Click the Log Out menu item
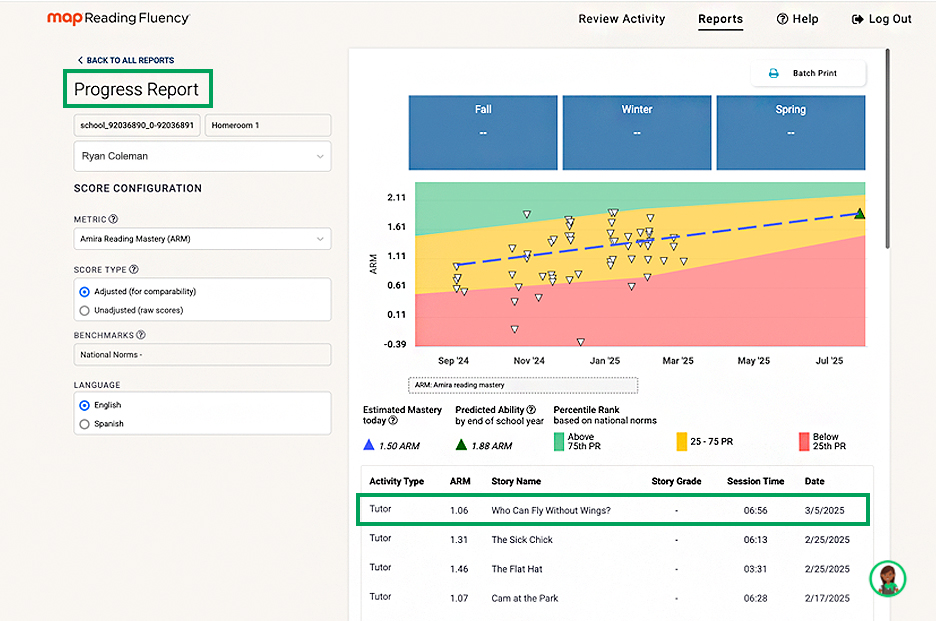This screenshot has height=621, width=936. [882, 19]
